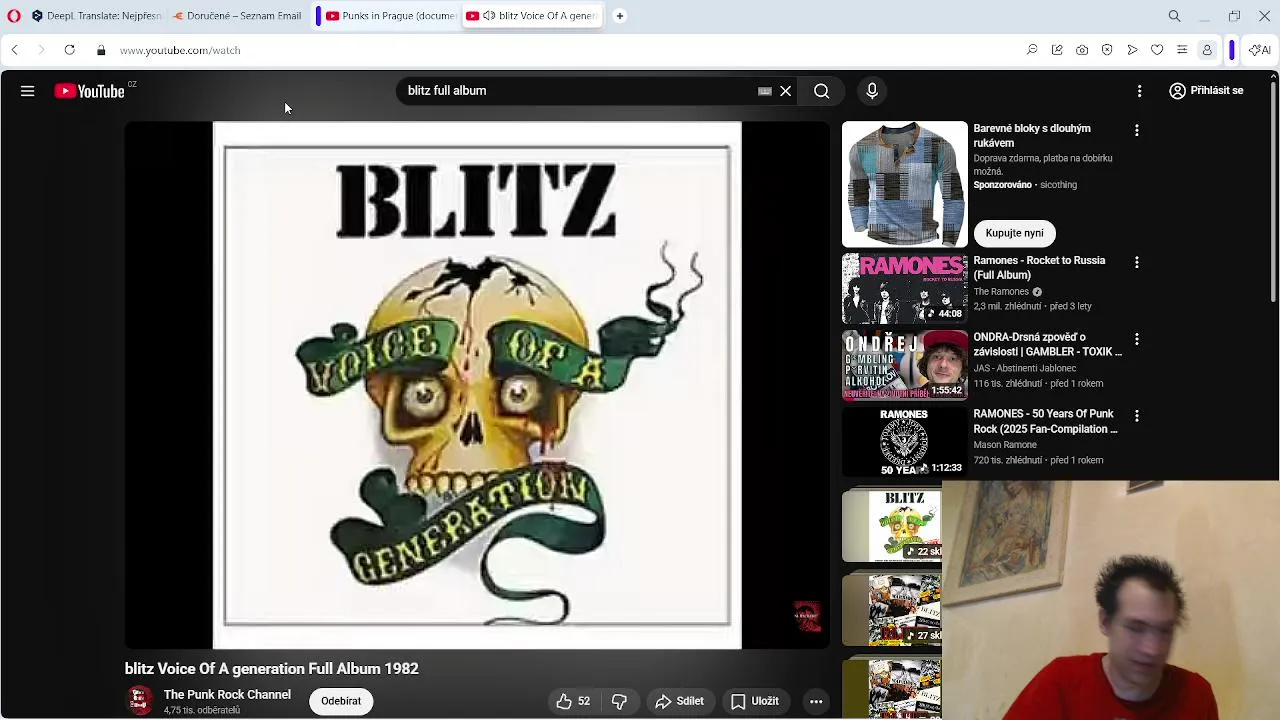The height and width of the screenshot is (720, 1280).
Task: Open options for RAMONES 50 Years video
Action: (1136, 415)
